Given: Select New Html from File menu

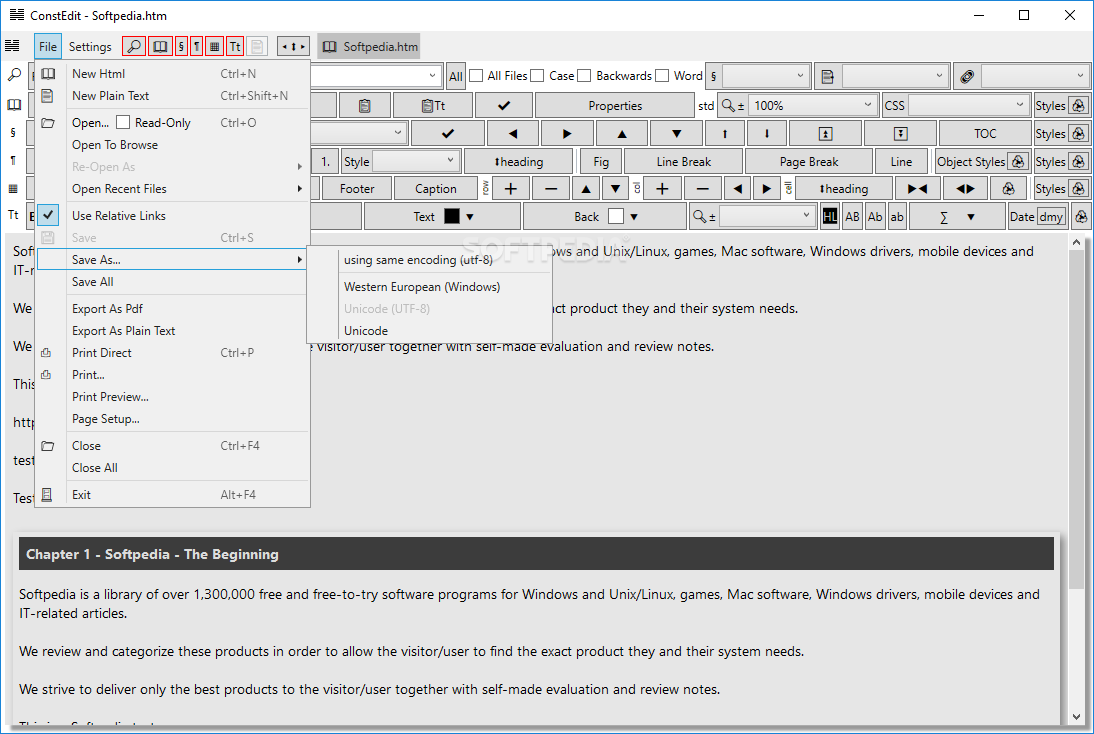Looking at the screenshot, I should pyautogui.click(x=172, y=73).
